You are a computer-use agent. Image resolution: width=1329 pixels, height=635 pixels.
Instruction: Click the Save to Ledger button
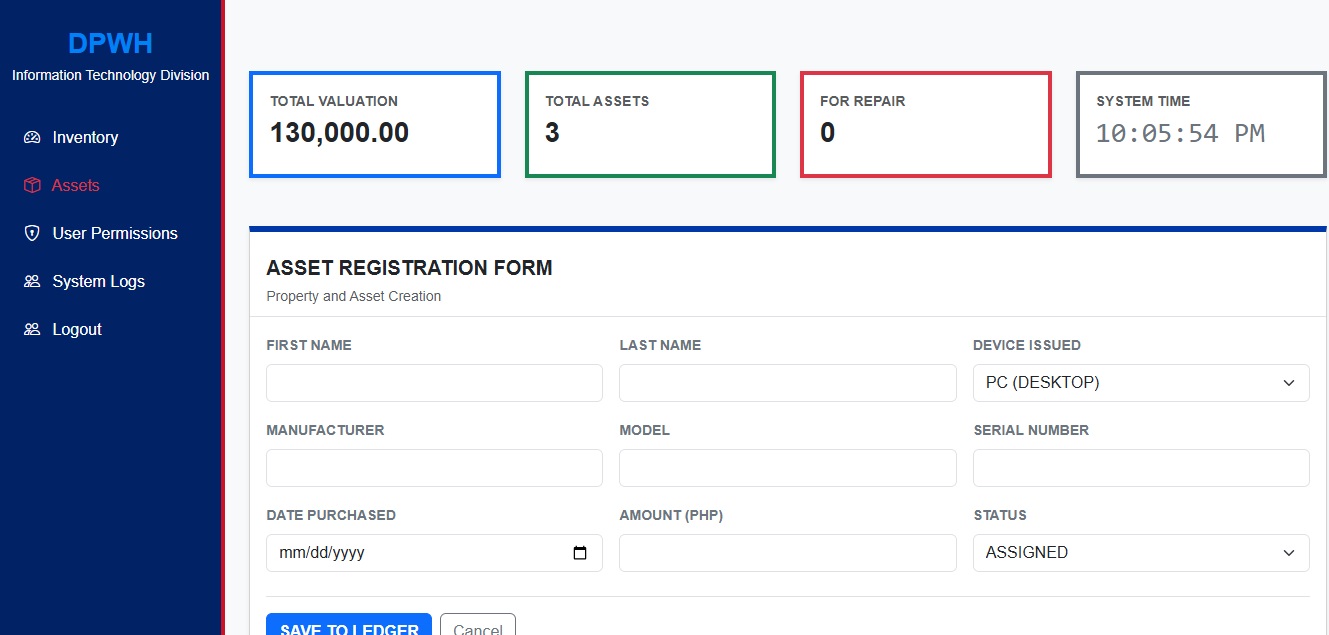click(349, 626)
